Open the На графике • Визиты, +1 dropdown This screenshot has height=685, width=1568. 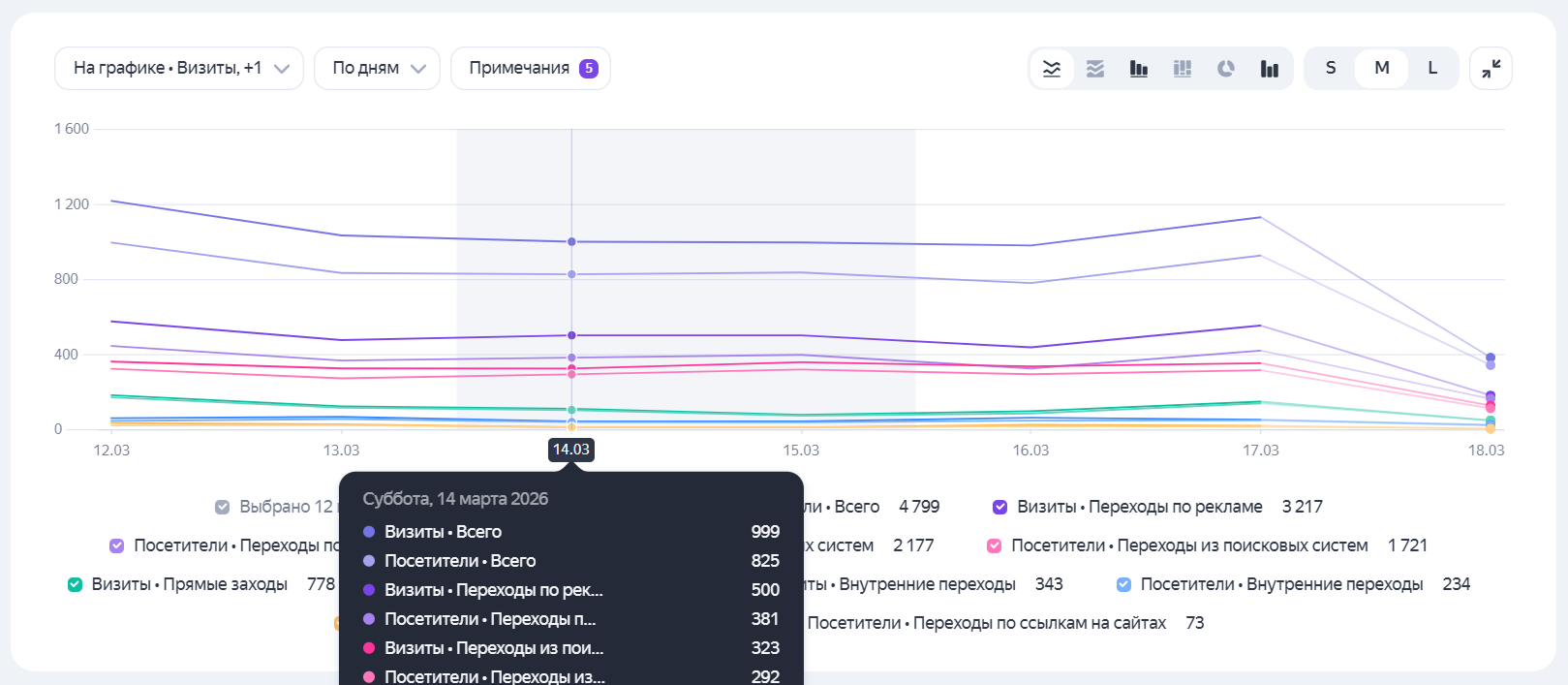pos(179,69)
